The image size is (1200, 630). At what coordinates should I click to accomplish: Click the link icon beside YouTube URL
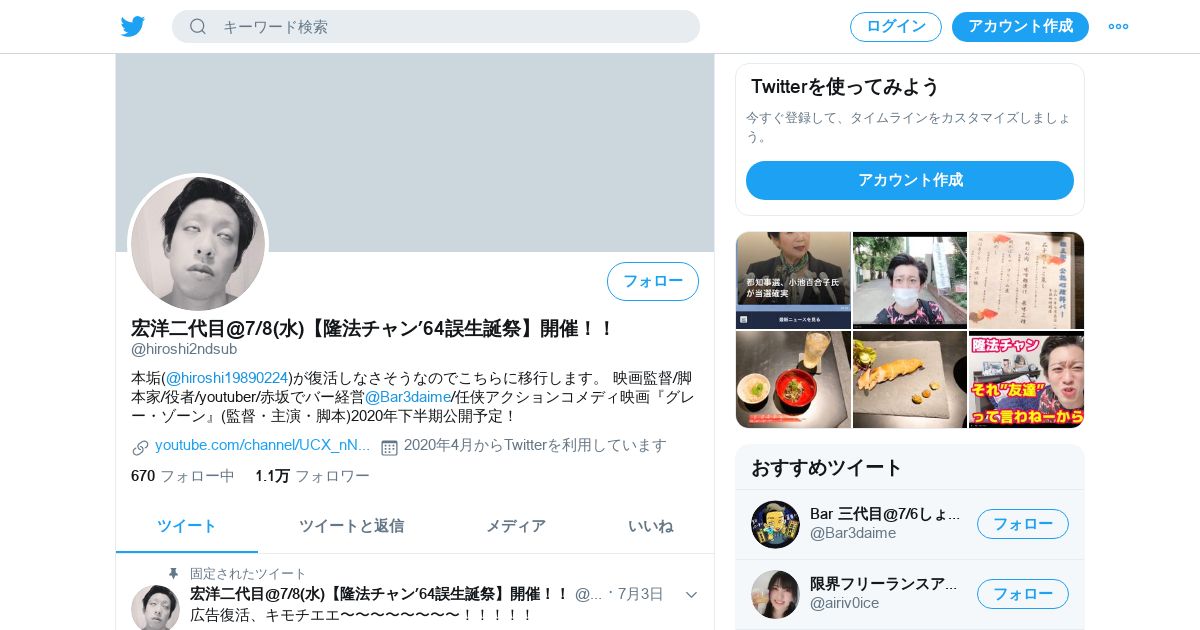140,447
